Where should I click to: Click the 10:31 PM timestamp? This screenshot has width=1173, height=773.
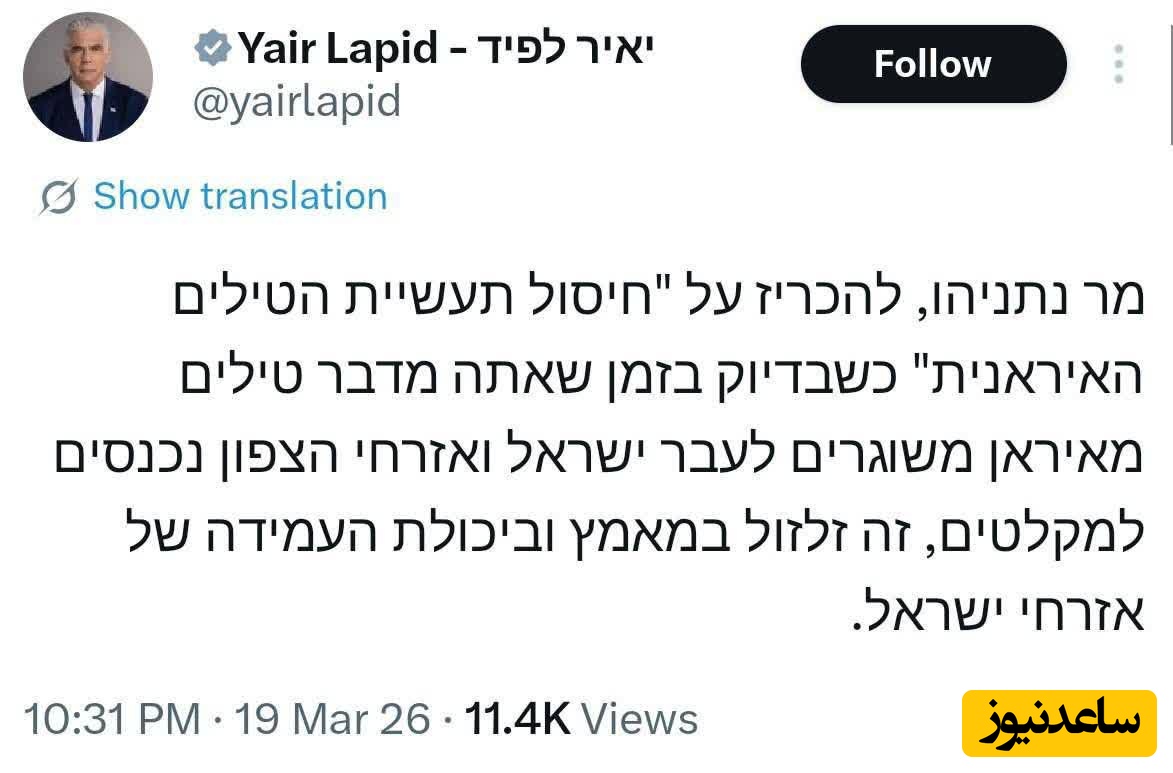110,720
